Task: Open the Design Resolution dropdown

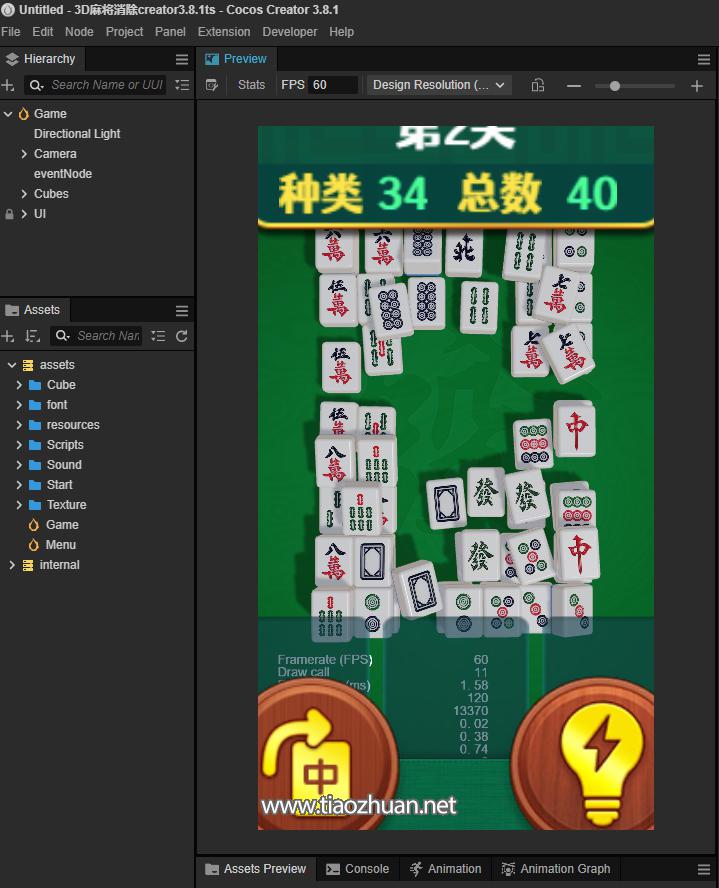Action: tap(439, 85)
